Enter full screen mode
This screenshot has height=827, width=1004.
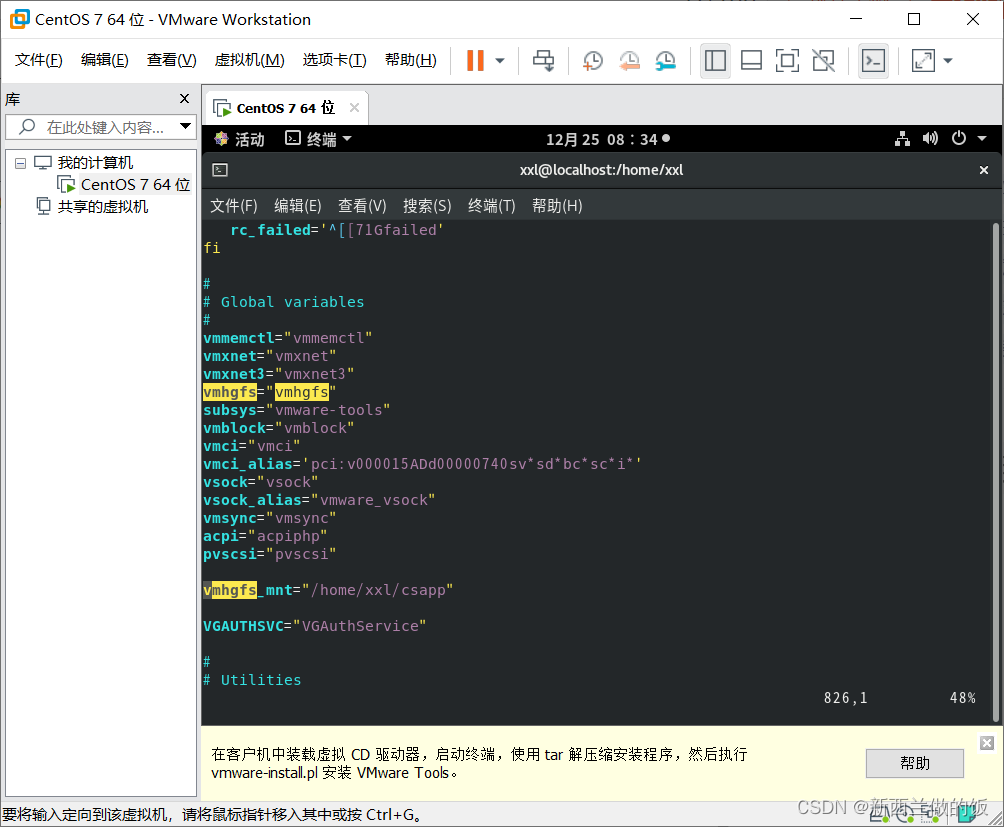pos(787,61)
